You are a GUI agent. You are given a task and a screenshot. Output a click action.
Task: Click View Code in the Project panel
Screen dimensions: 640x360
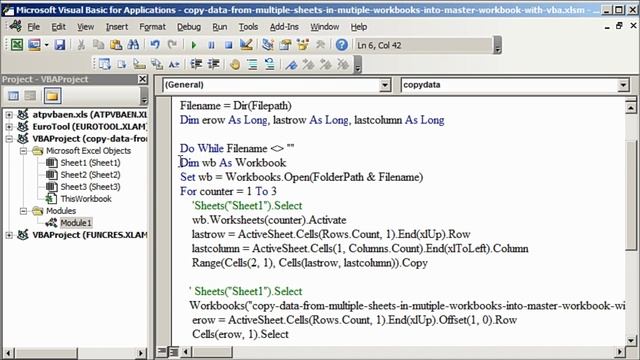pyautogui.click(x=13, y=96)
